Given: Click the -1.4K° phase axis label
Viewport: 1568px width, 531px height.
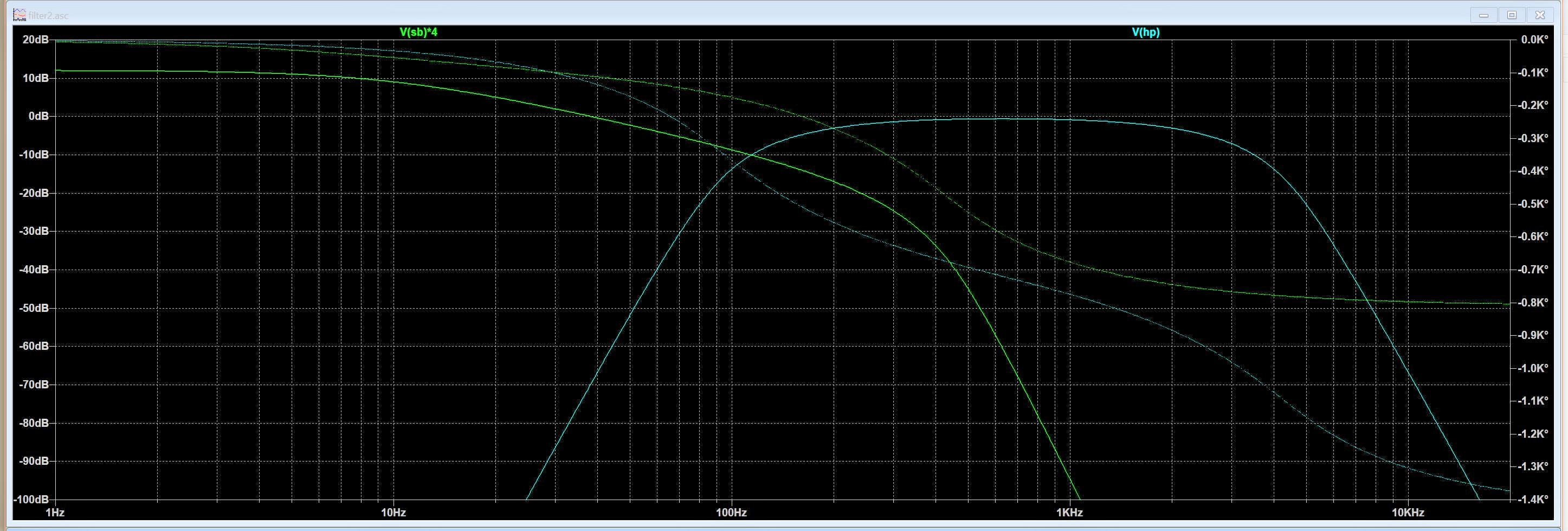Looking at the screenshot, I should [1532, 500].
